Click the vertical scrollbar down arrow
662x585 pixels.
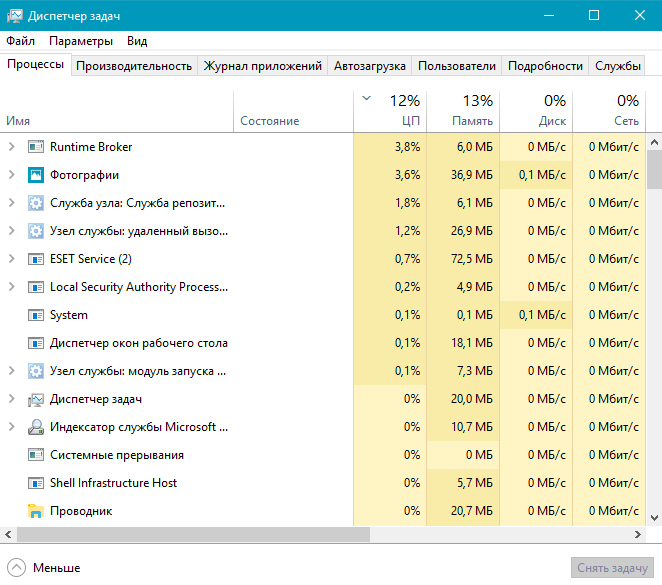[x=654, y=517]
